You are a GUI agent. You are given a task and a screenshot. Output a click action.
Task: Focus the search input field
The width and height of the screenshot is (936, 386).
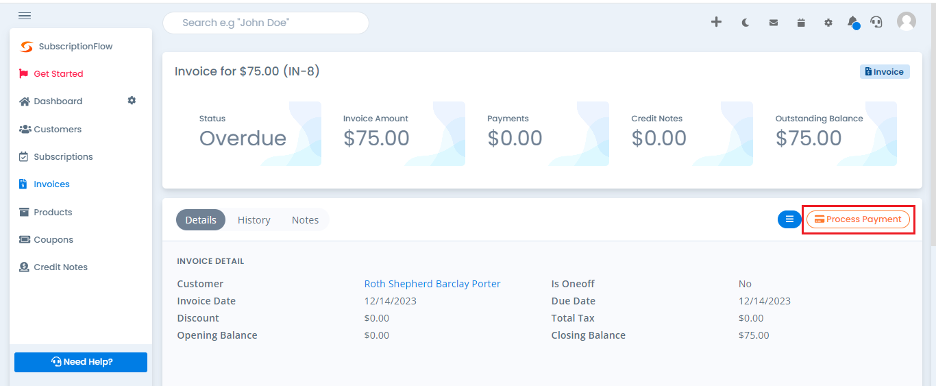coord(266,23)
